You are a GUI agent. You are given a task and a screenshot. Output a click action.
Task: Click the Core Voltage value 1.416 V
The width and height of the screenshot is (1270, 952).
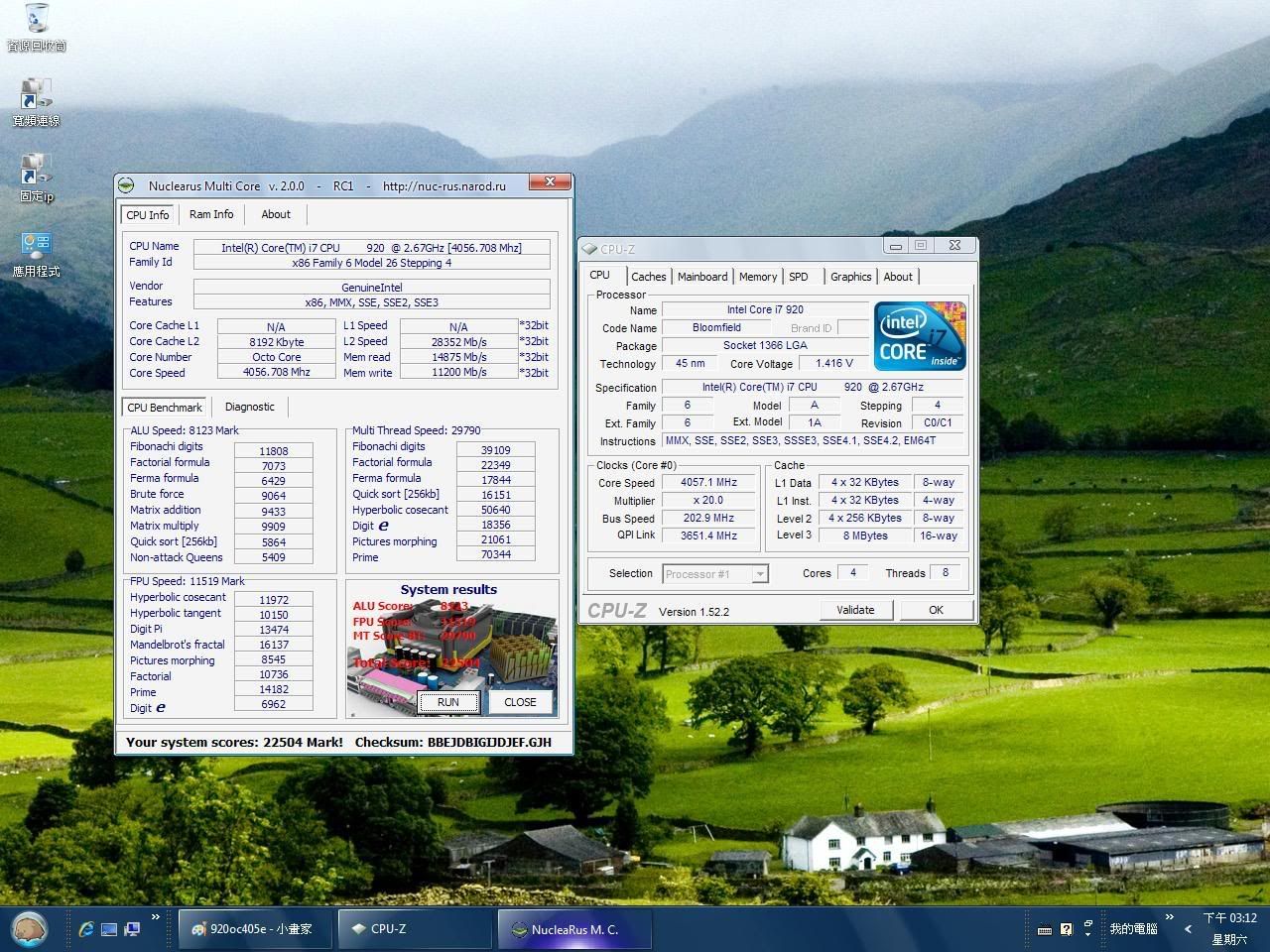point(833,363)
